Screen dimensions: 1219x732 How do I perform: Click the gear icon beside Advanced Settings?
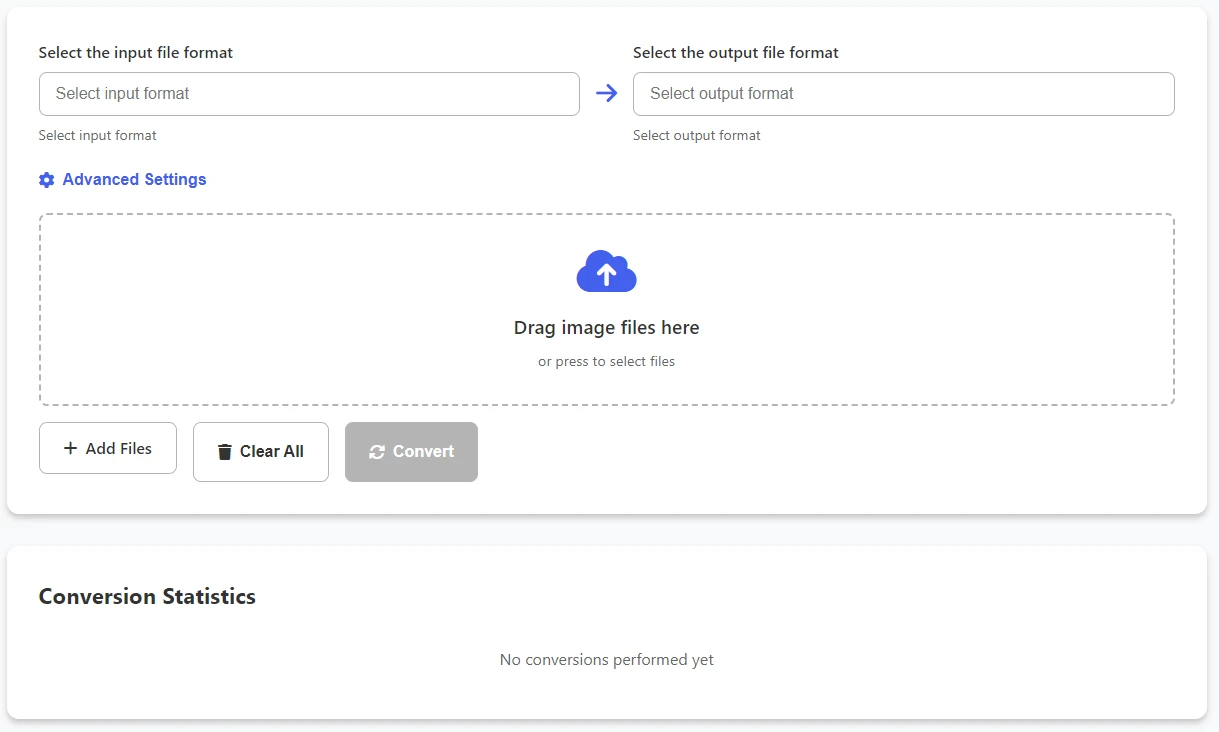click(x=46, y=179)
